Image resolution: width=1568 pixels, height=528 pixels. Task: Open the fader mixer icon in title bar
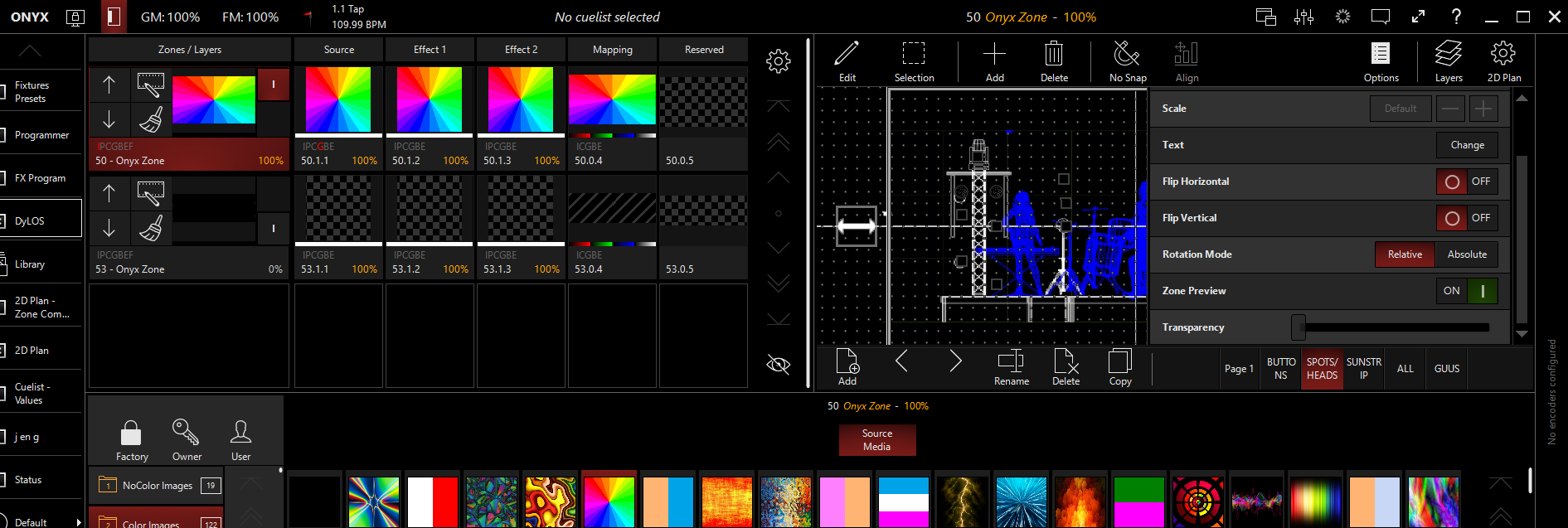pyautogui.click(x=1303, y=17)
